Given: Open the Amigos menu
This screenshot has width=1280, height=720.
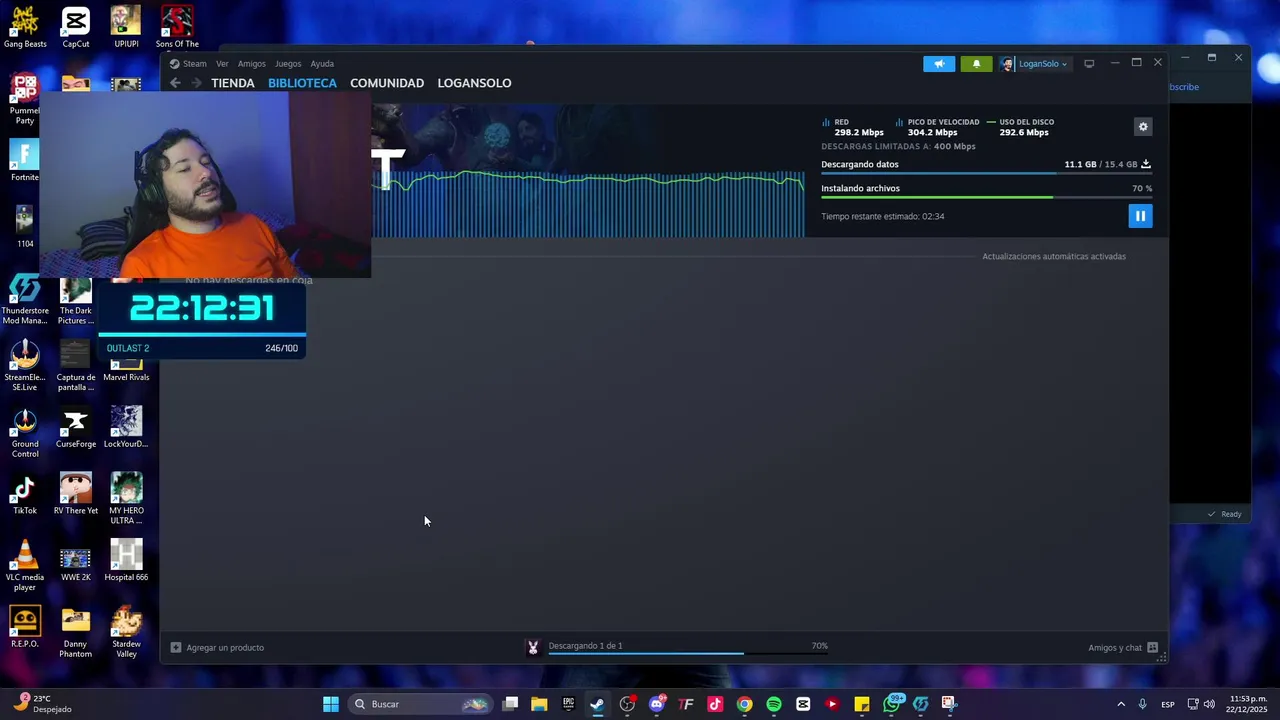Looking at the screenshot, I should (x=252, y=64).
